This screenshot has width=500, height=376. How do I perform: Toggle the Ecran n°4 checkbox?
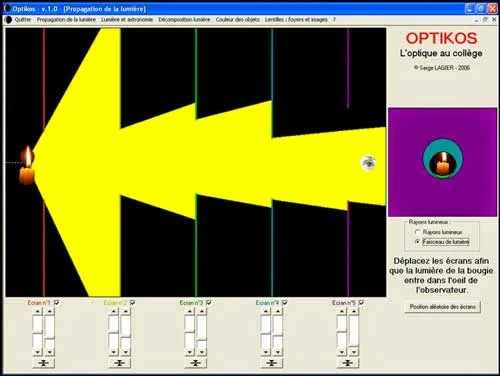[285, 303]
